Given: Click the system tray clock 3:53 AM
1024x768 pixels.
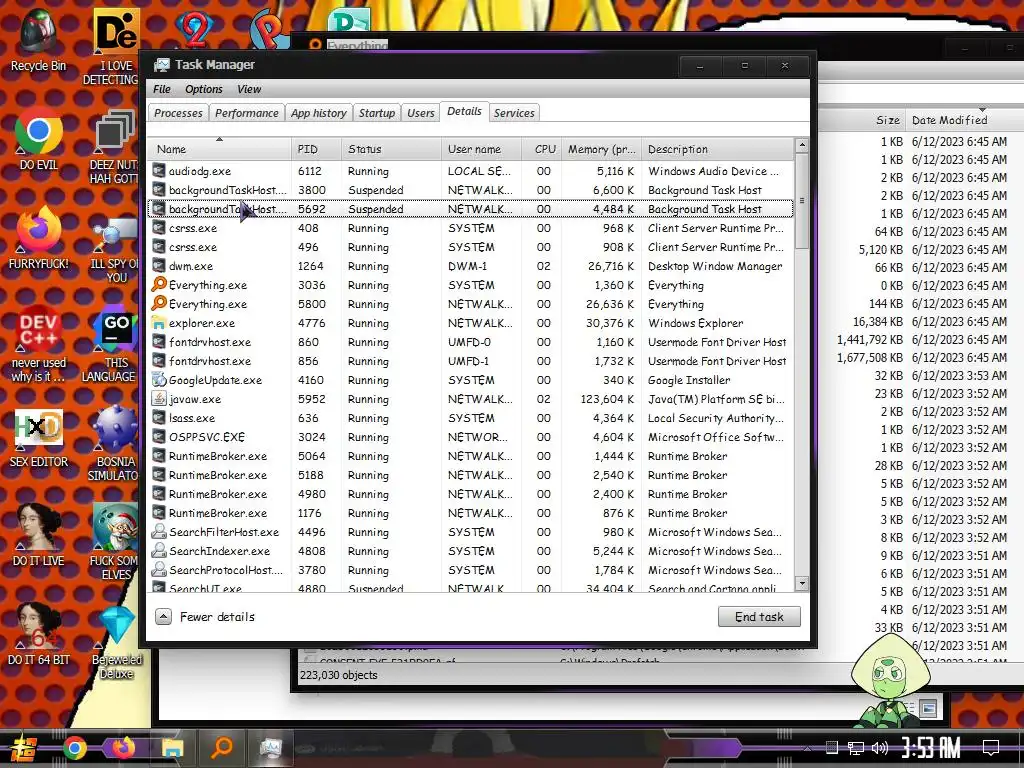Looking at the screenshot, I should [930, 747].
